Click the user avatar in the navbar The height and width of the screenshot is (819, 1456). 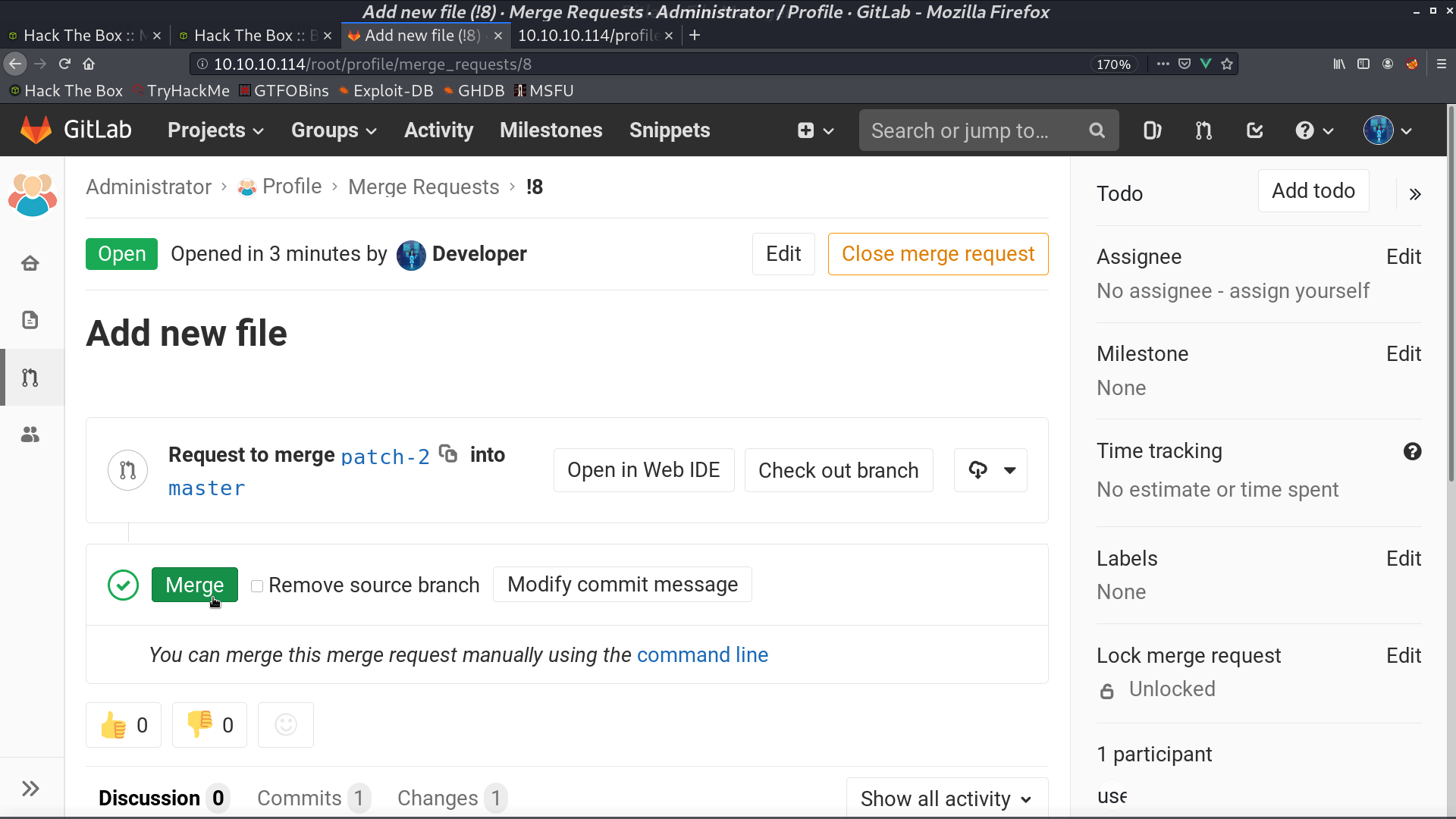(x=1379, y=130)
